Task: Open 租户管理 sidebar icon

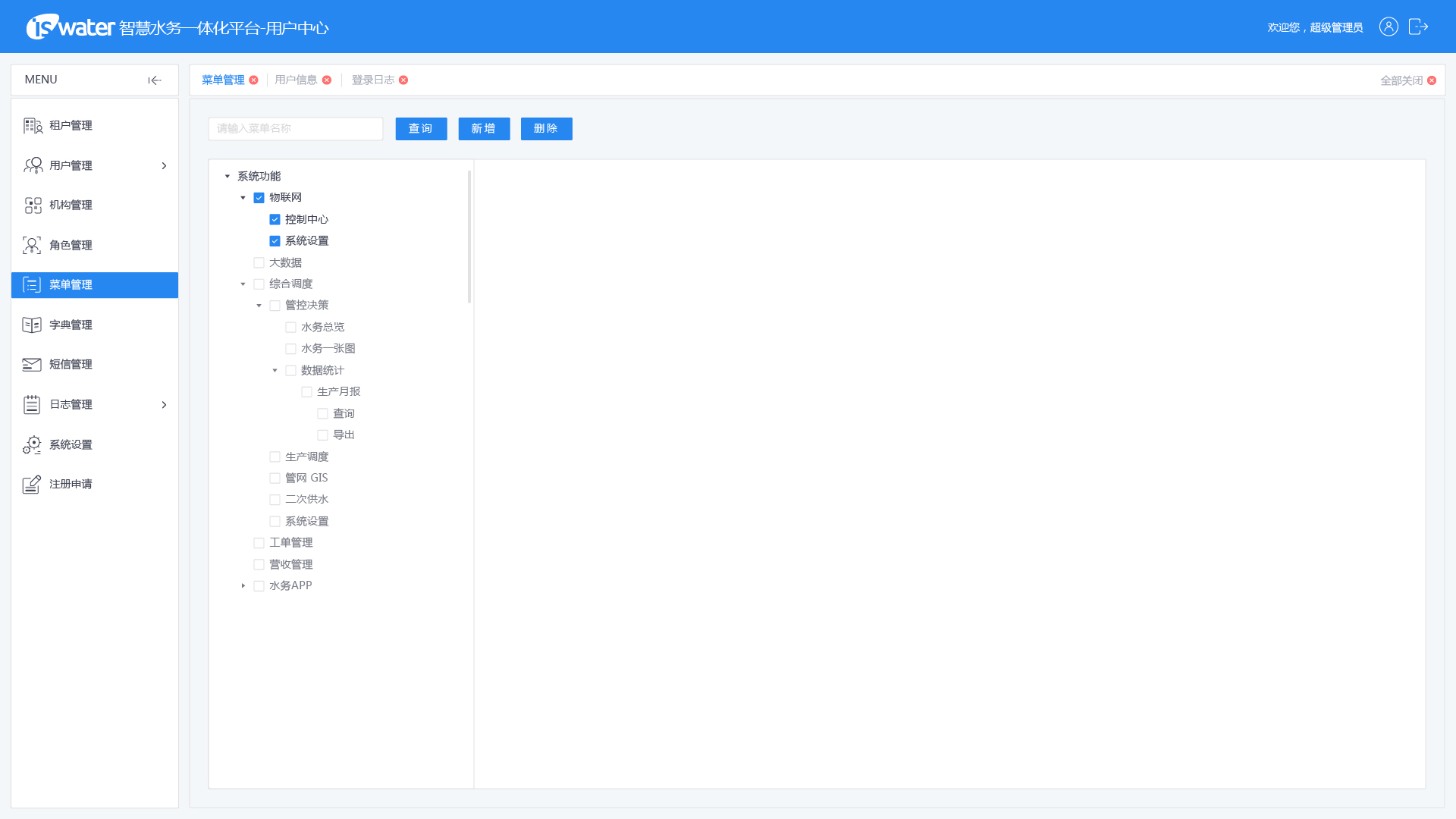Action: tap(33, 126)
